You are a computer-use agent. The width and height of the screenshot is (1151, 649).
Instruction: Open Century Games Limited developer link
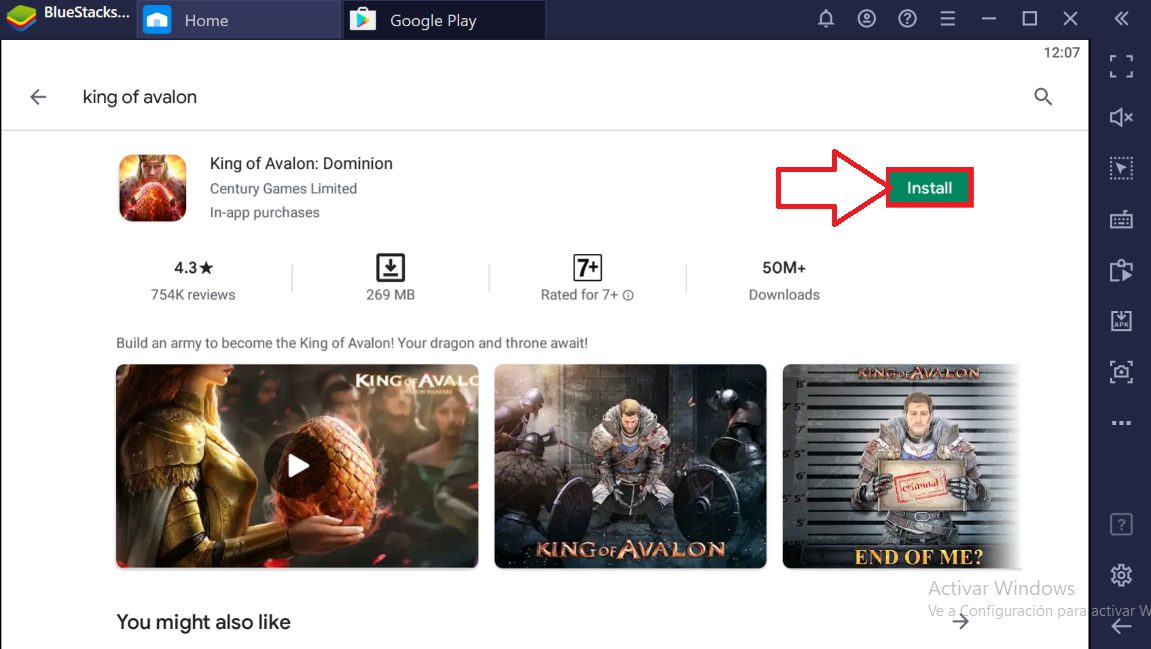coord(283,189)
